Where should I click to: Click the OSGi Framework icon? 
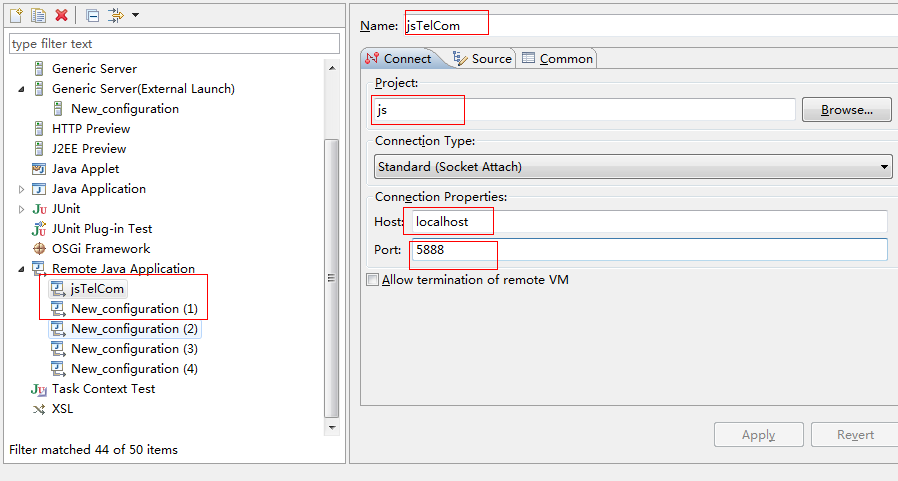click(39, 249)
